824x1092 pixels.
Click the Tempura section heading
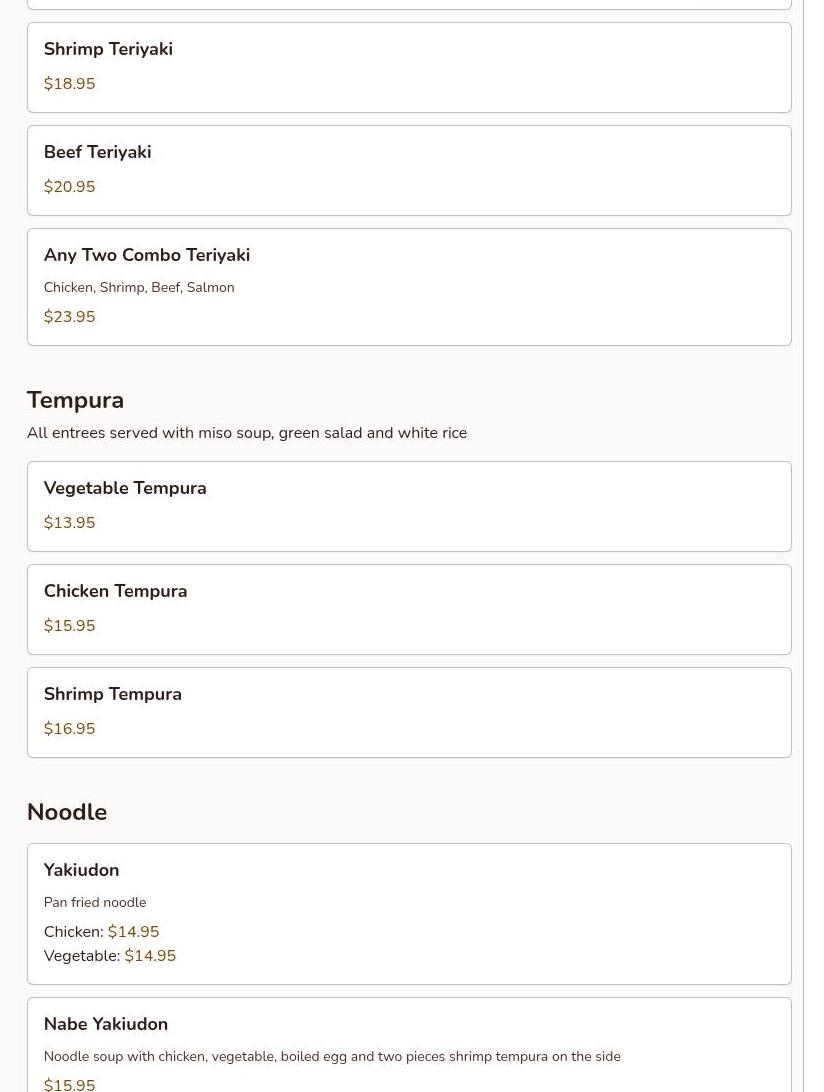click(75, 400)
